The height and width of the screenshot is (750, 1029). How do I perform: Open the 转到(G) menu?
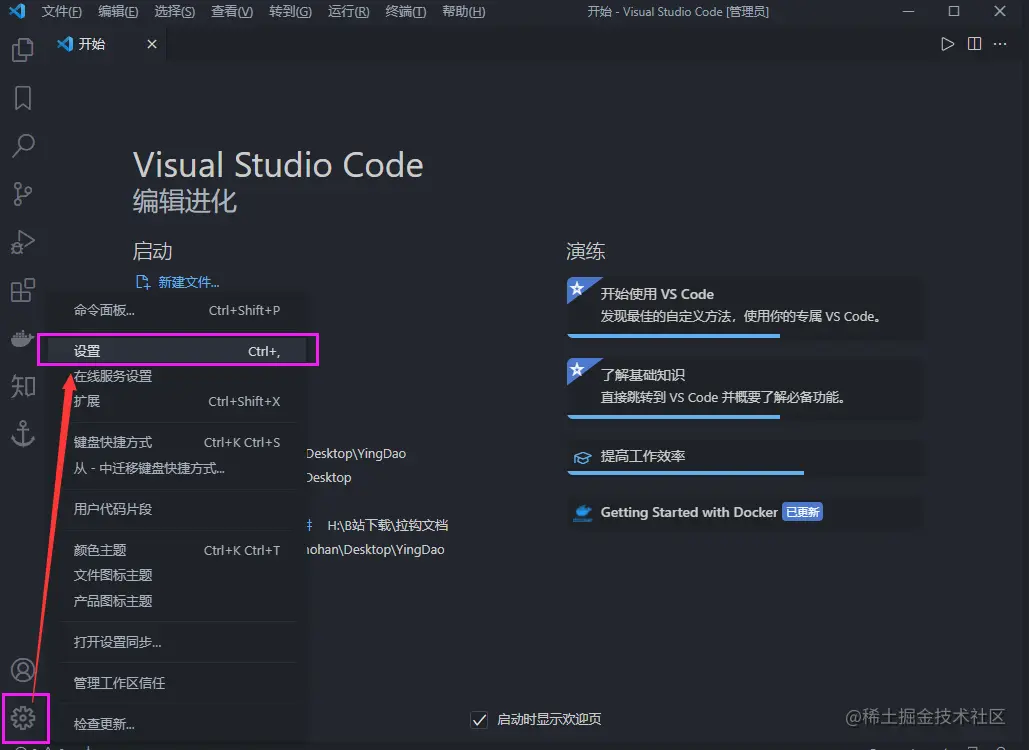290,12
